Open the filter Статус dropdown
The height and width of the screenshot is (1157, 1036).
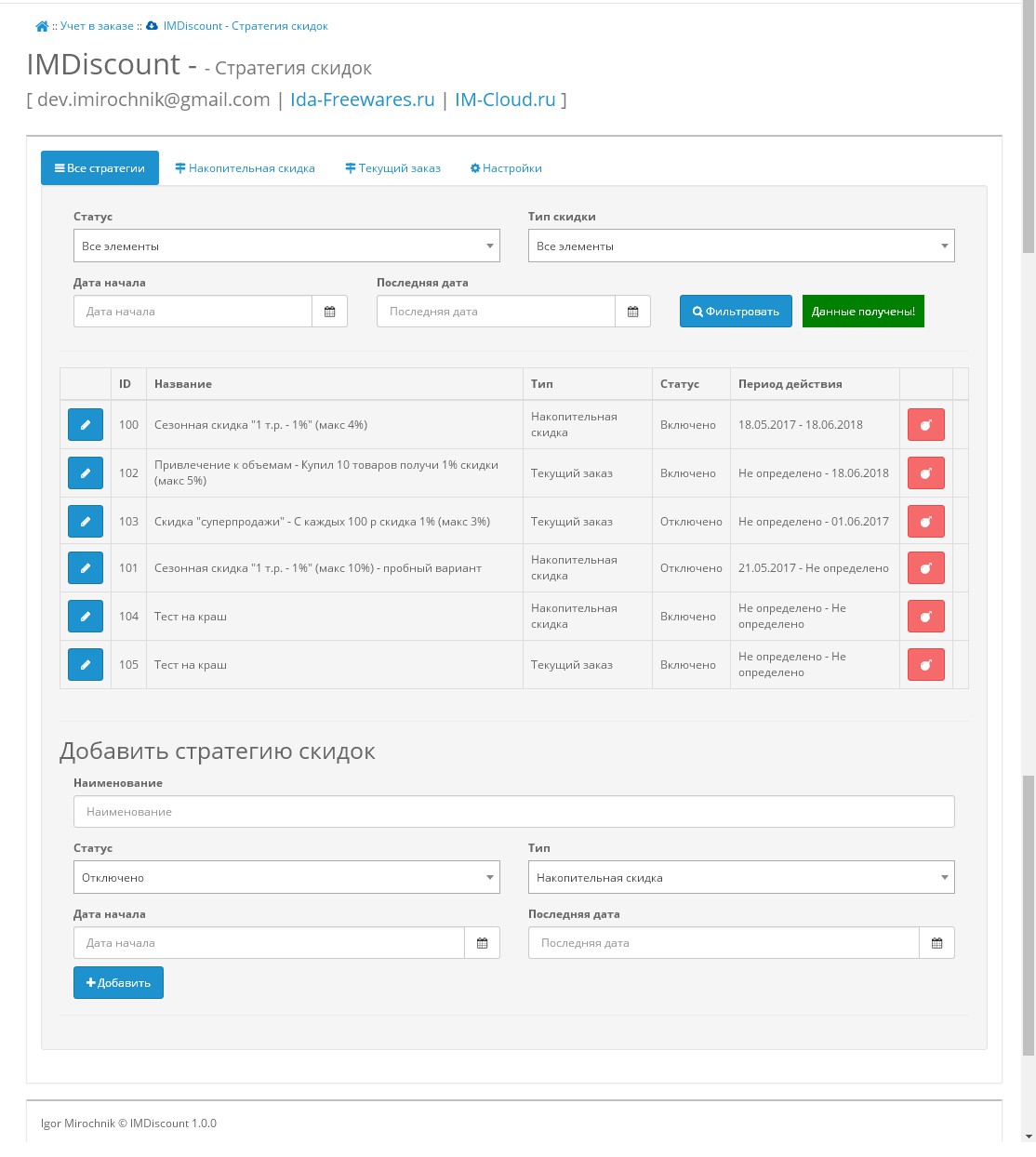286,246
